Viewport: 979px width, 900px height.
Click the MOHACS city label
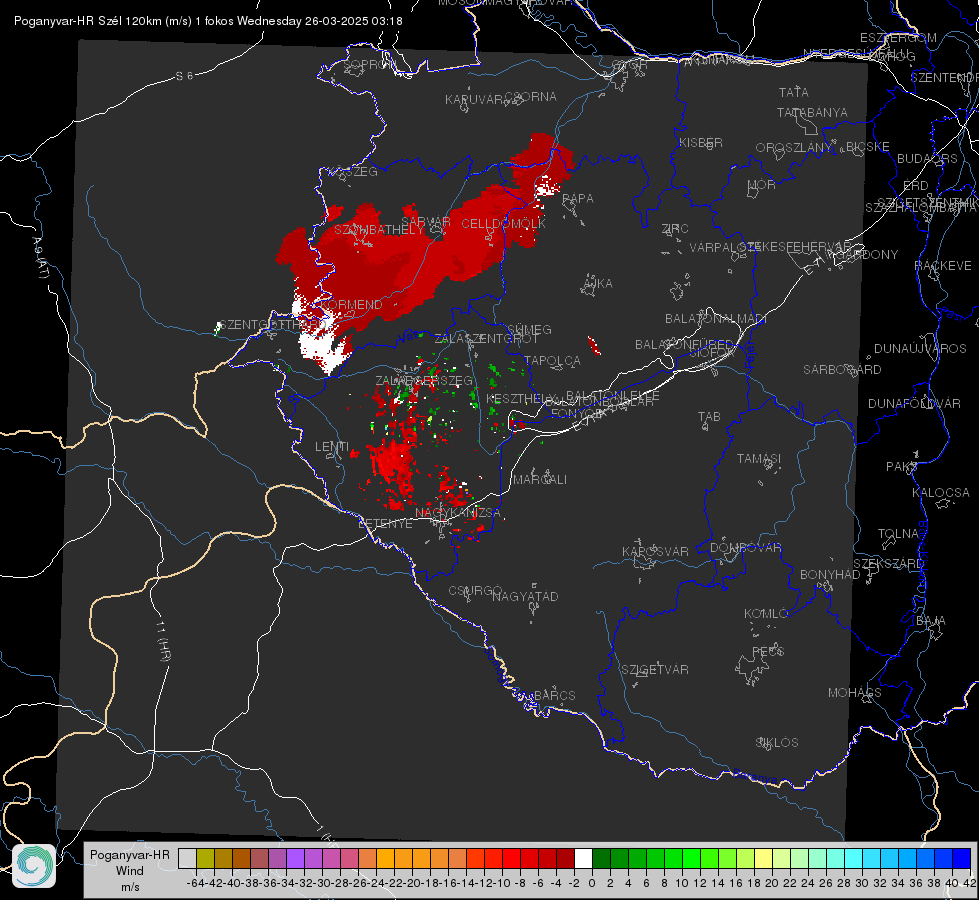point(855,693)
